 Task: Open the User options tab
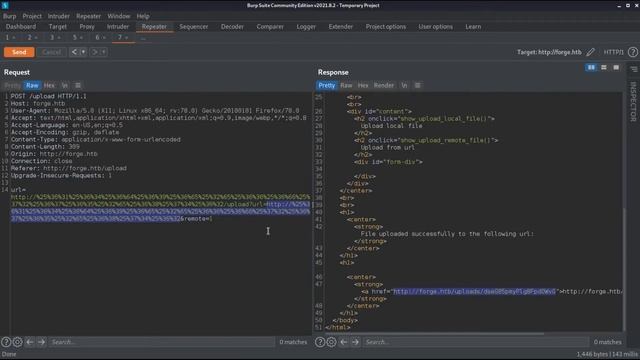436,27
